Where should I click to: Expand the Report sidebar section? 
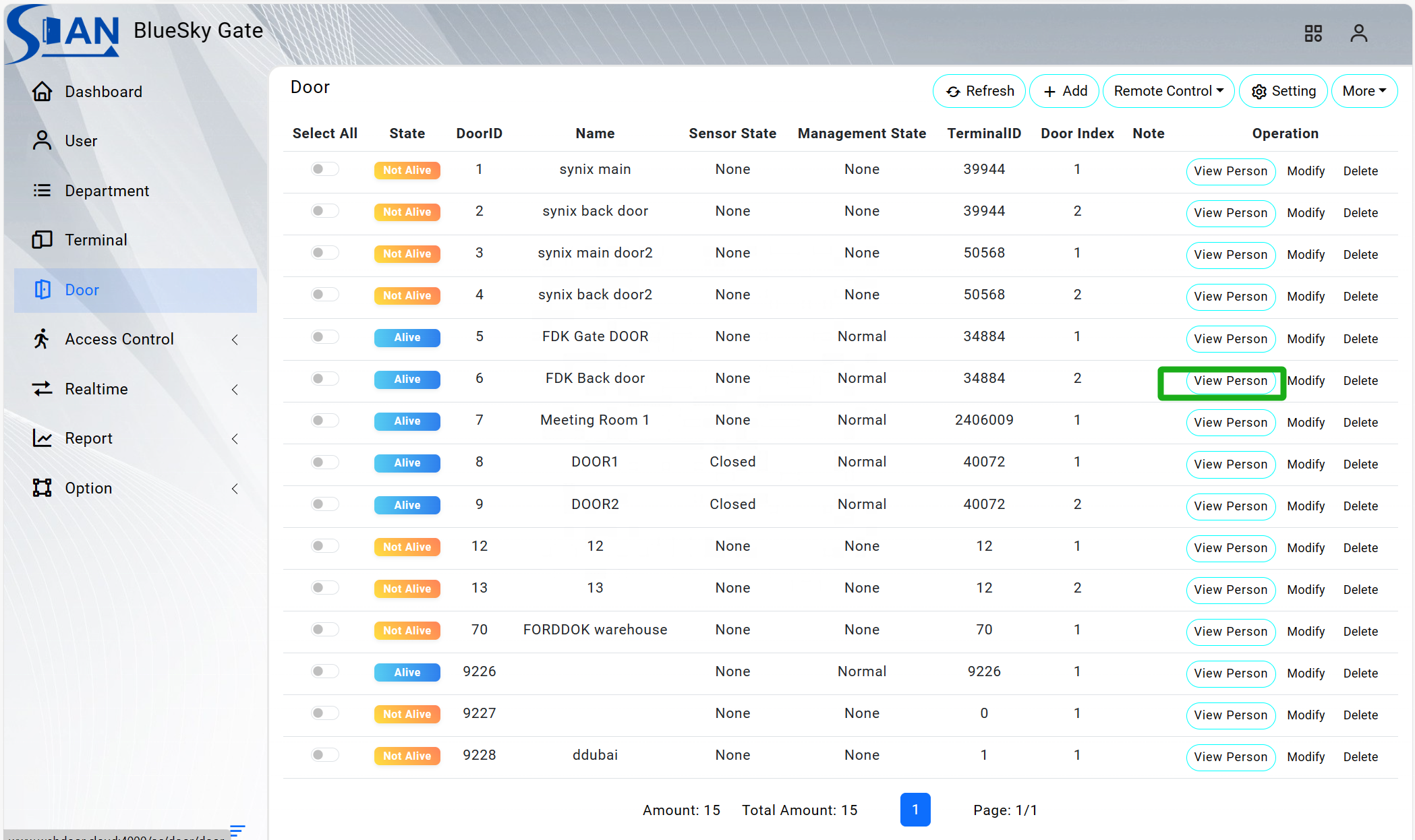[x=88, y=438]
